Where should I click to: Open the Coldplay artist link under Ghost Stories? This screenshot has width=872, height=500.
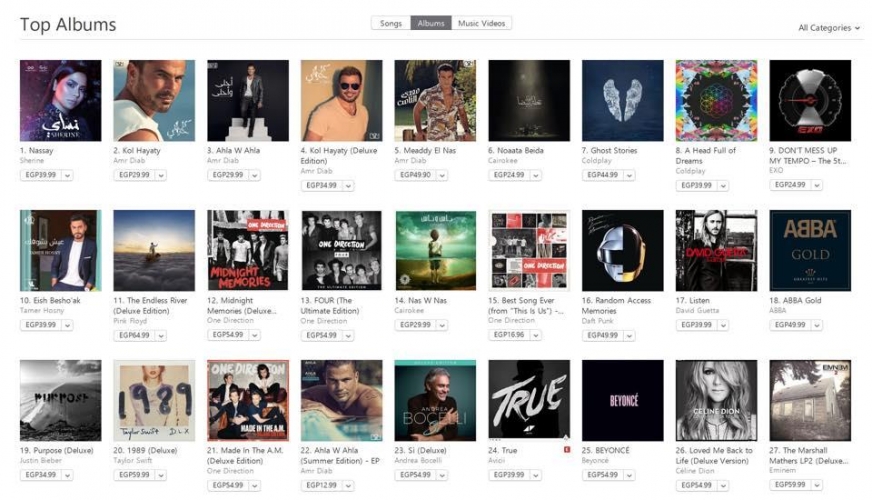point(596,161)
